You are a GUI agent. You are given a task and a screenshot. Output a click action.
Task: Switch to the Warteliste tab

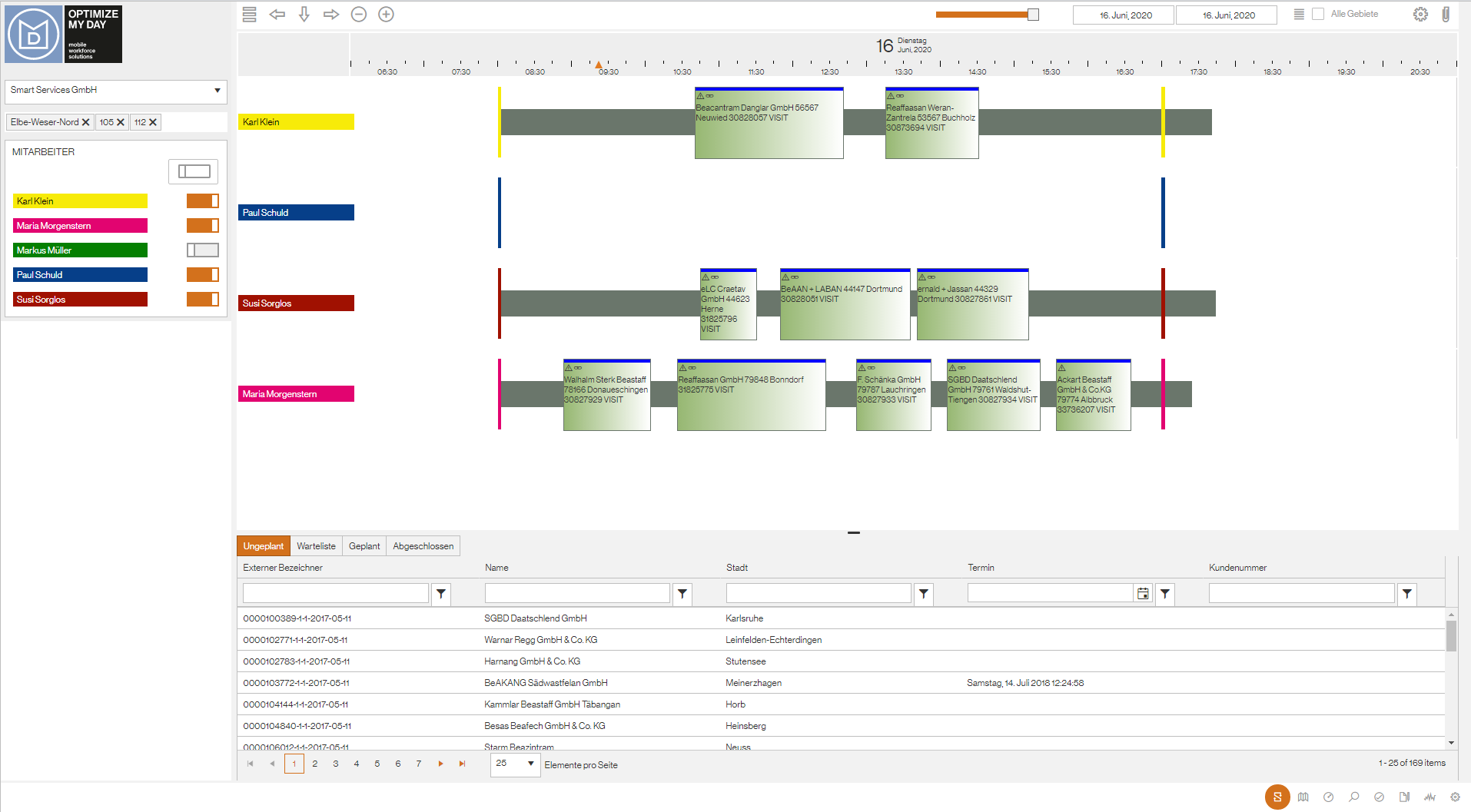(x=316, y=546)
